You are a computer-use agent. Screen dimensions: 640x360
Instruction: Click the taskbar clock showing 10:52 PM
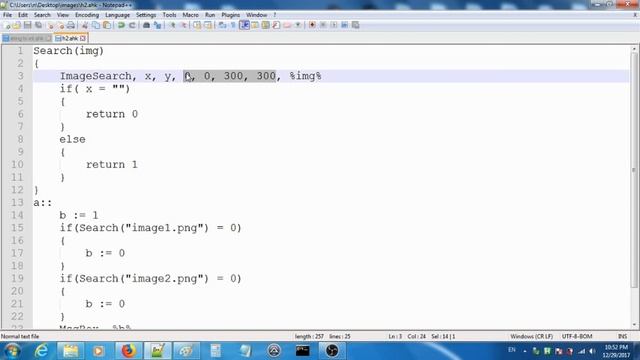pyautogui.click(x=616, y=351)
